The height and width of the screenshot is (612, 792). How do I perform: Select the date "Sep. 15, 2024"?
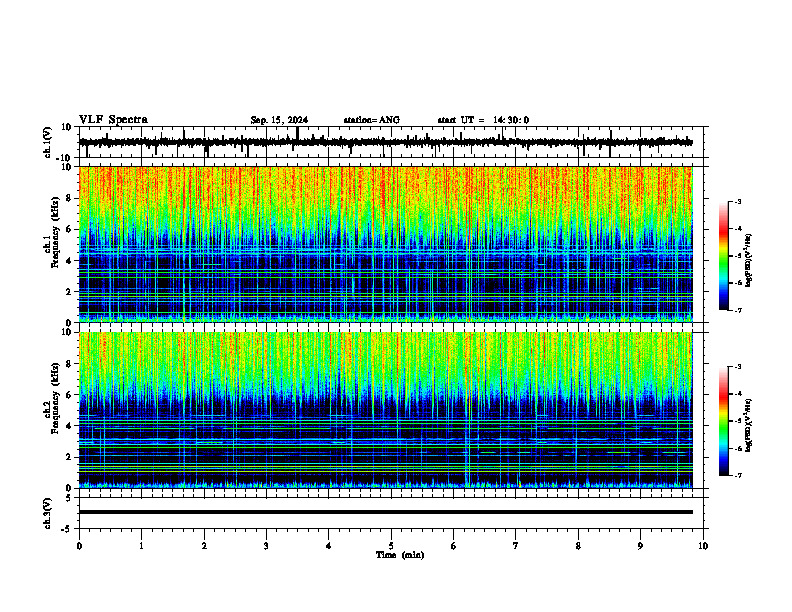[x=279, y=120]
